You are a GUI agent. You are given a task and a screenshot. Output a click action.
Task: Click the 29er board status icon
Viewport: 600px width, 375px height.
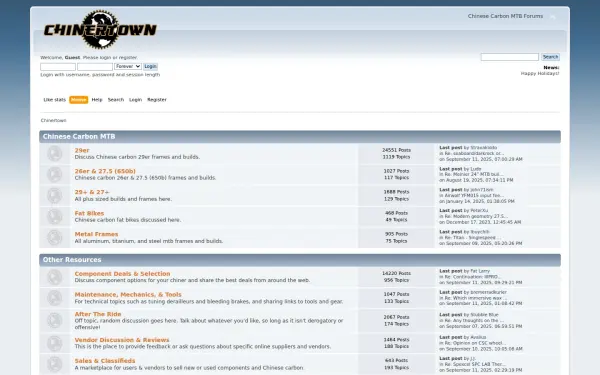(x=55, y=153)
